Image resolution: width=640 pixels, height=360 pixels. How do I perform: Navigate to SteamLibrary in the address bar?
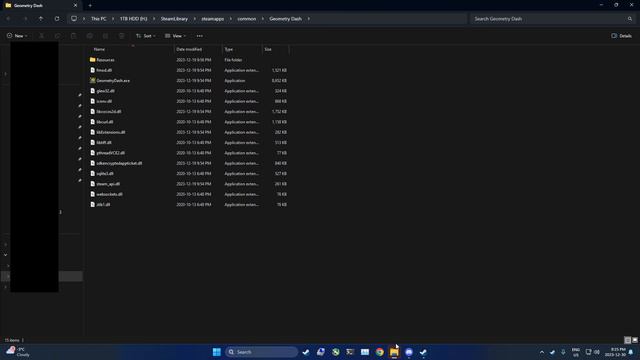174,19
